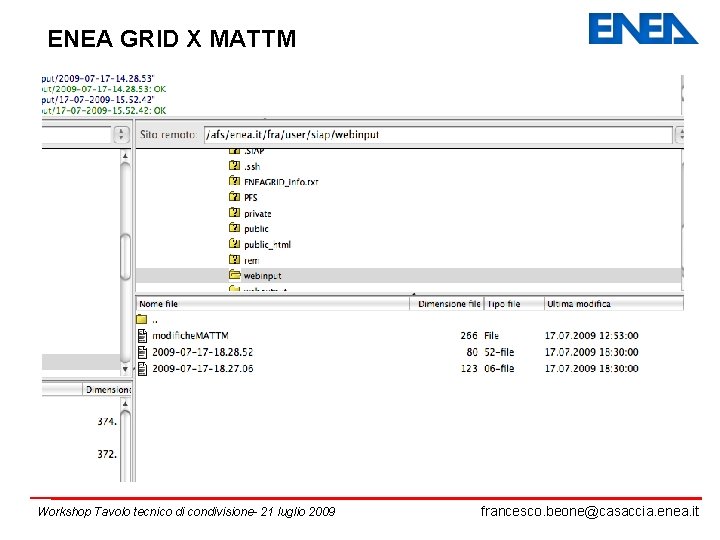Click log line 17-07-2009-15.52.42: OK
720x540 pixels.
point(104,111)
